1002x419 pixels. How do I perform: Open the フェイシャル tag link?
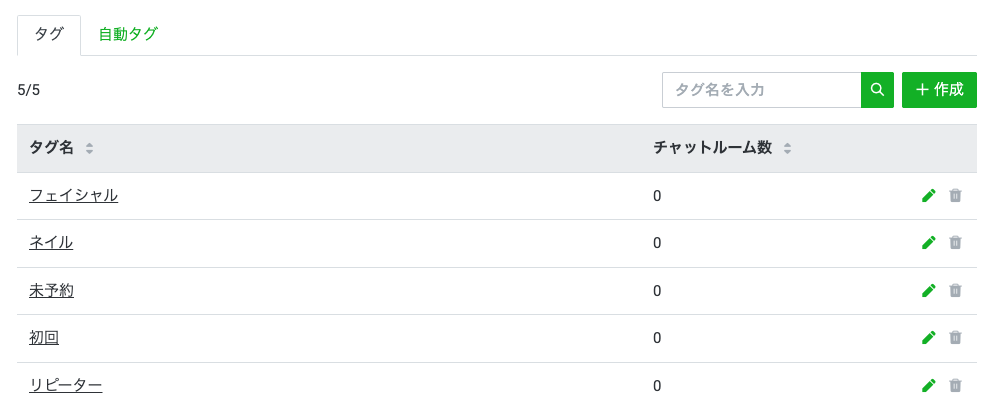pos(73,195)
